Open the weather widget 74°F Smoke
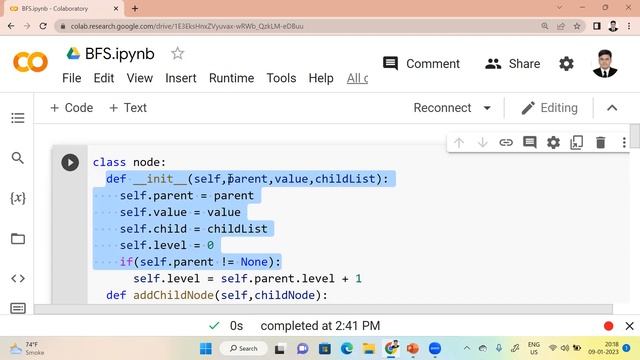 pyautogui.click(x=27, y=349)
